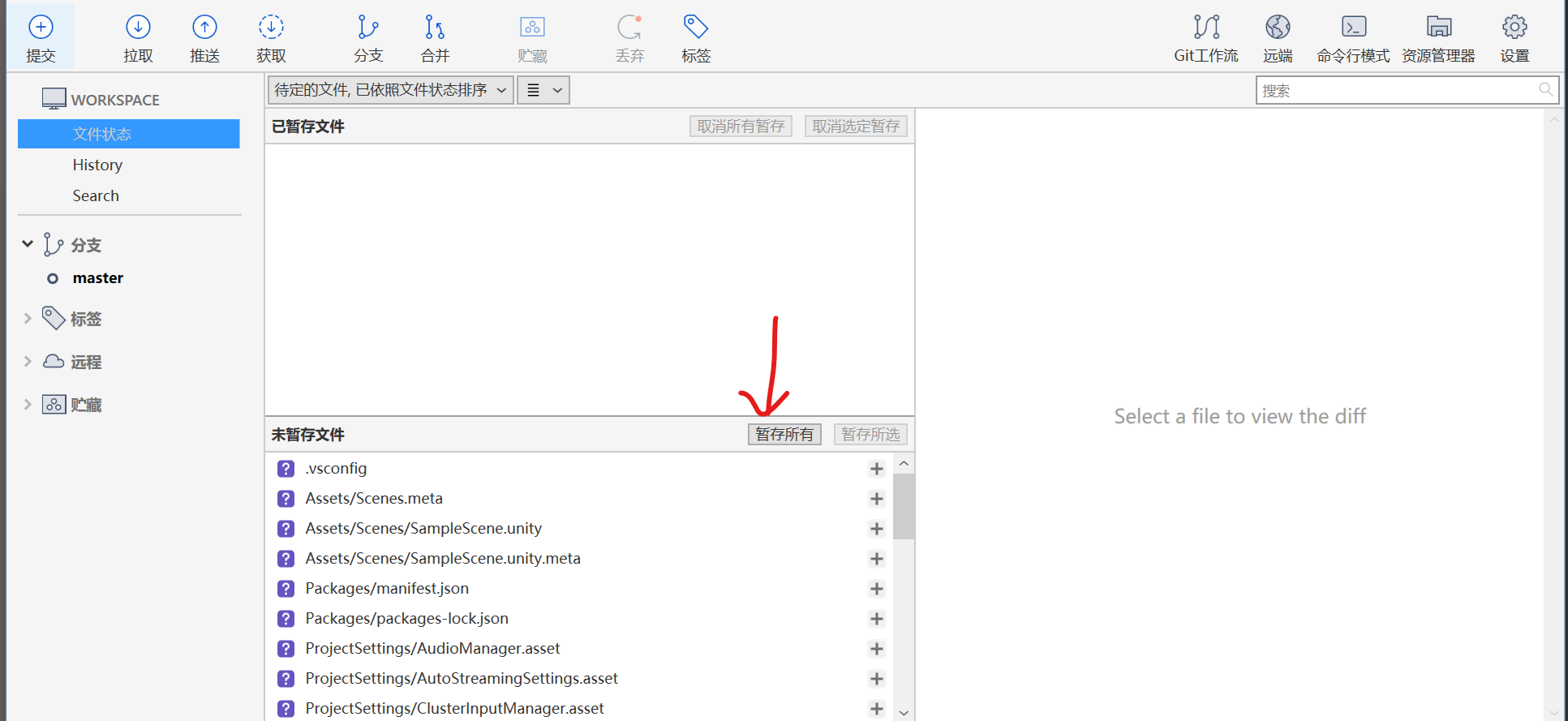Click the file list scroll-up arrow
This screenshot has height=721, width=1568.
(904, 463)
